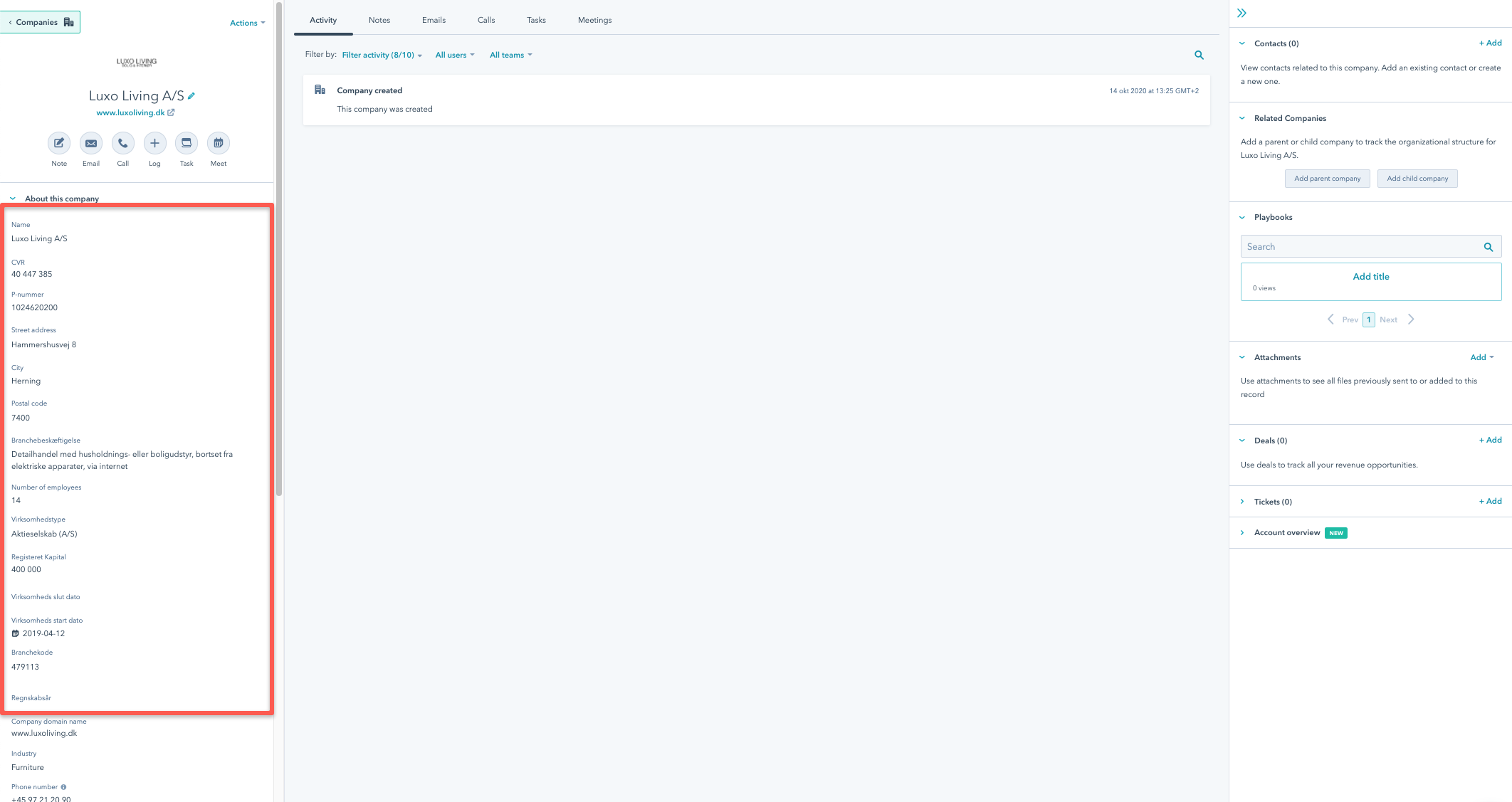The width and height of the screenshot is (1512, 802).
Task: Edit company name with pencil icon
Action: (x=191, y=95)
